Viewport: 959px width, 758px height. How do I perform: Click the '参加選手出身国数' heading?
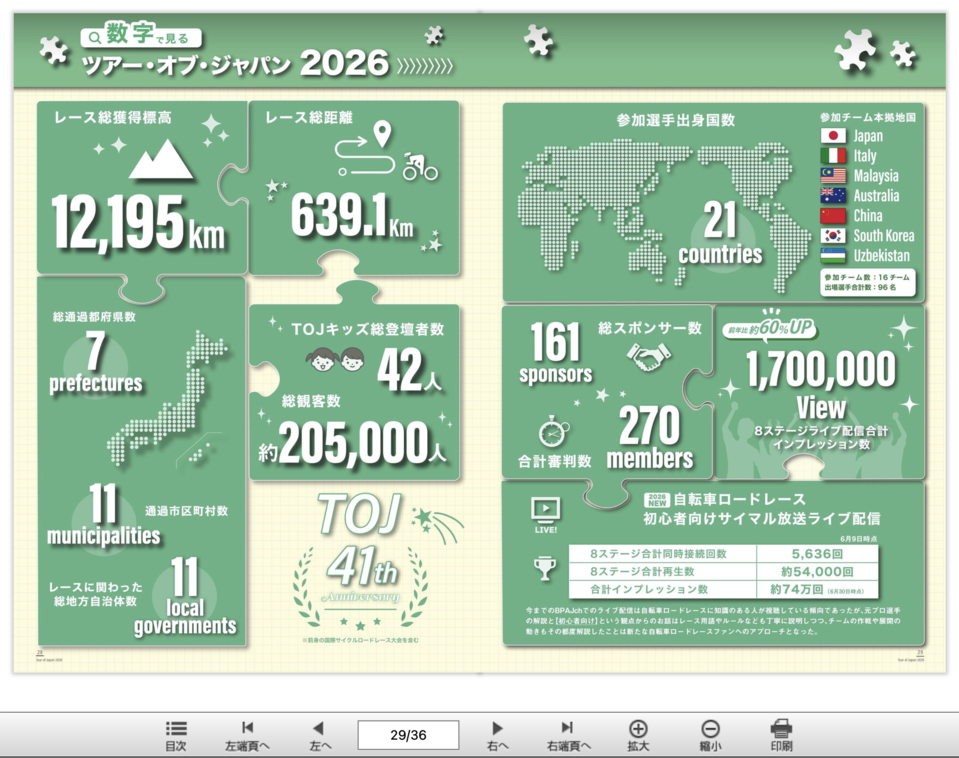[x=675, y=121]
